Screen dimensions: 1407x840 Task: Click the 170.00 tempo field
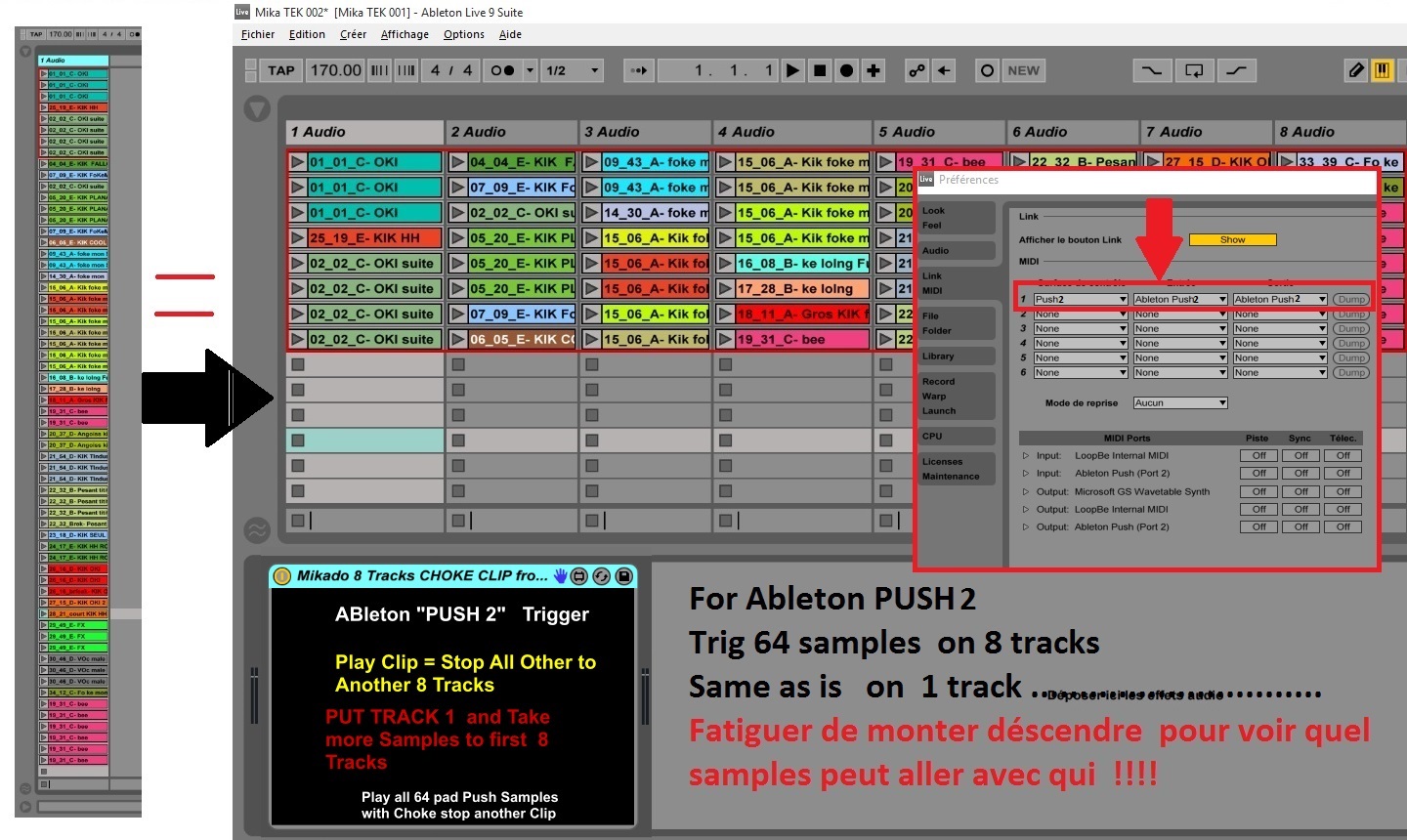(335, 70)
